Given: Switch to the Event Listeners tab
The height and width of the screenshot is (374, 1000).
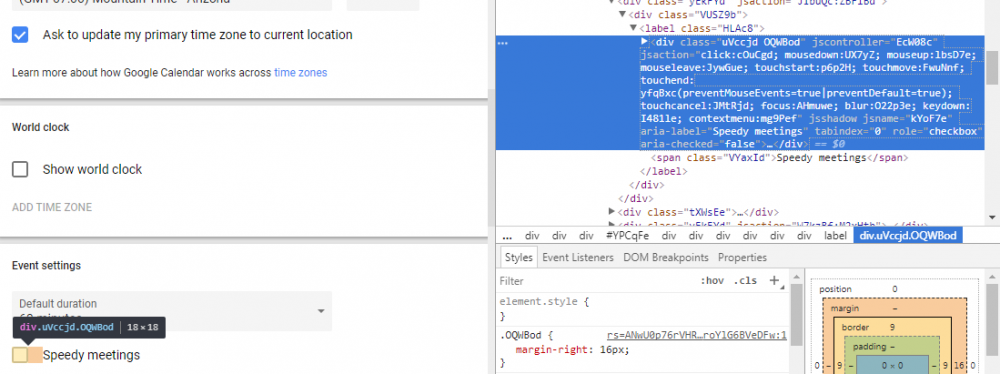Looking at the screenshot, I should tap(578, 257).
